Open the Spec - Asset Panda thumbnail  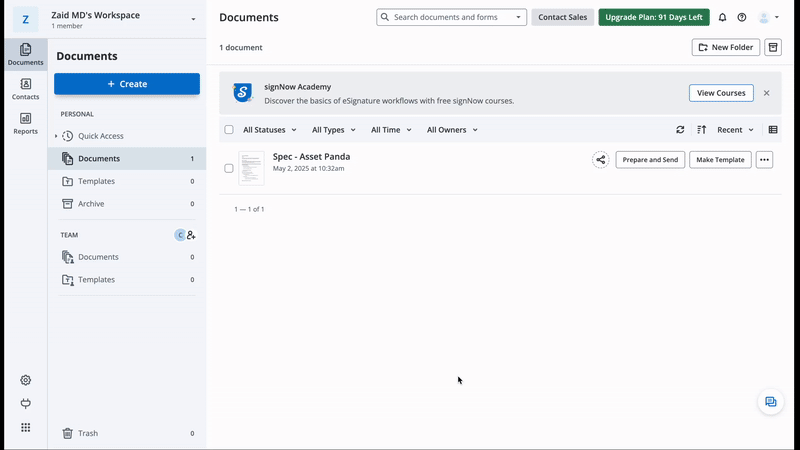(252, 168)
